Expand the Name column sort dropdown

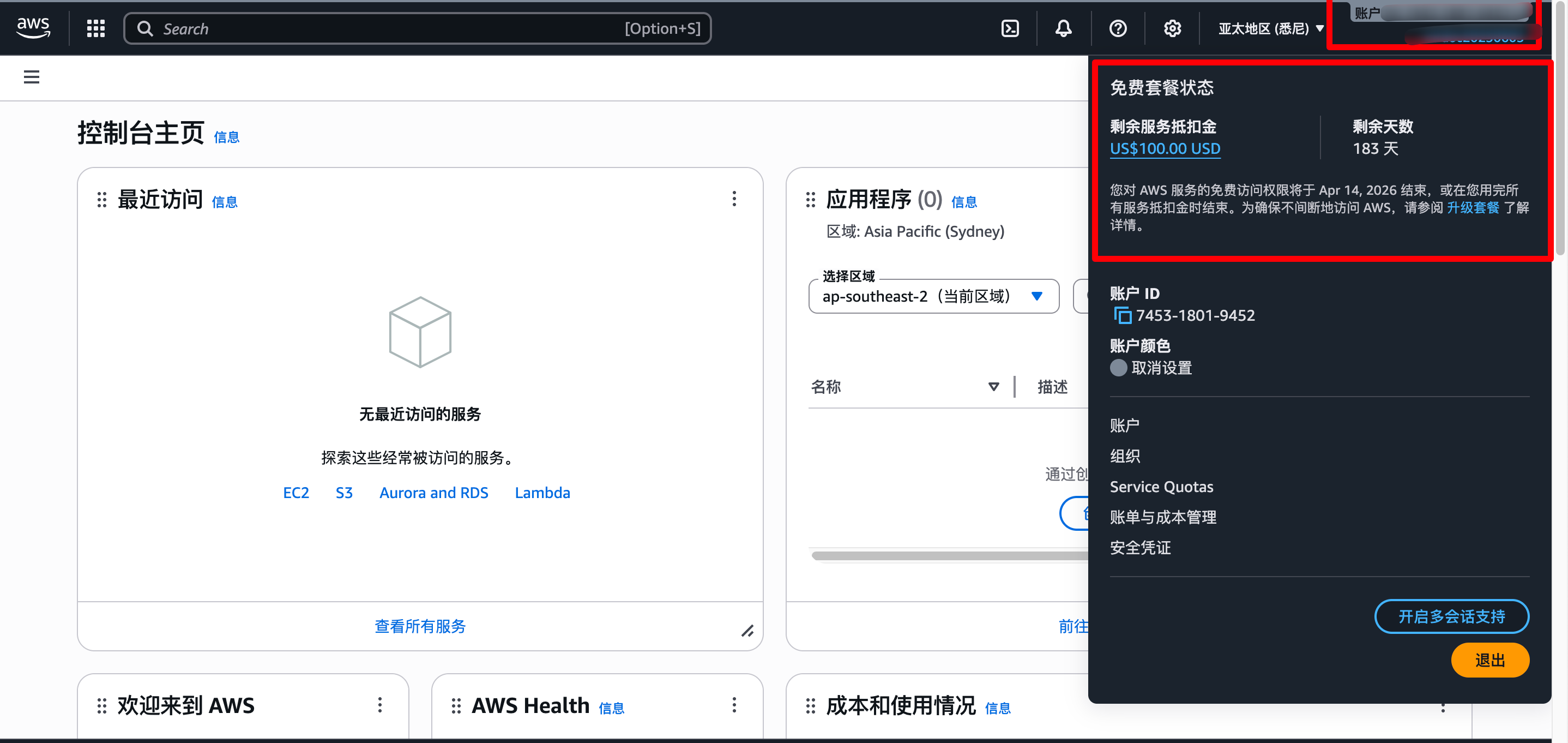(993, 387)
